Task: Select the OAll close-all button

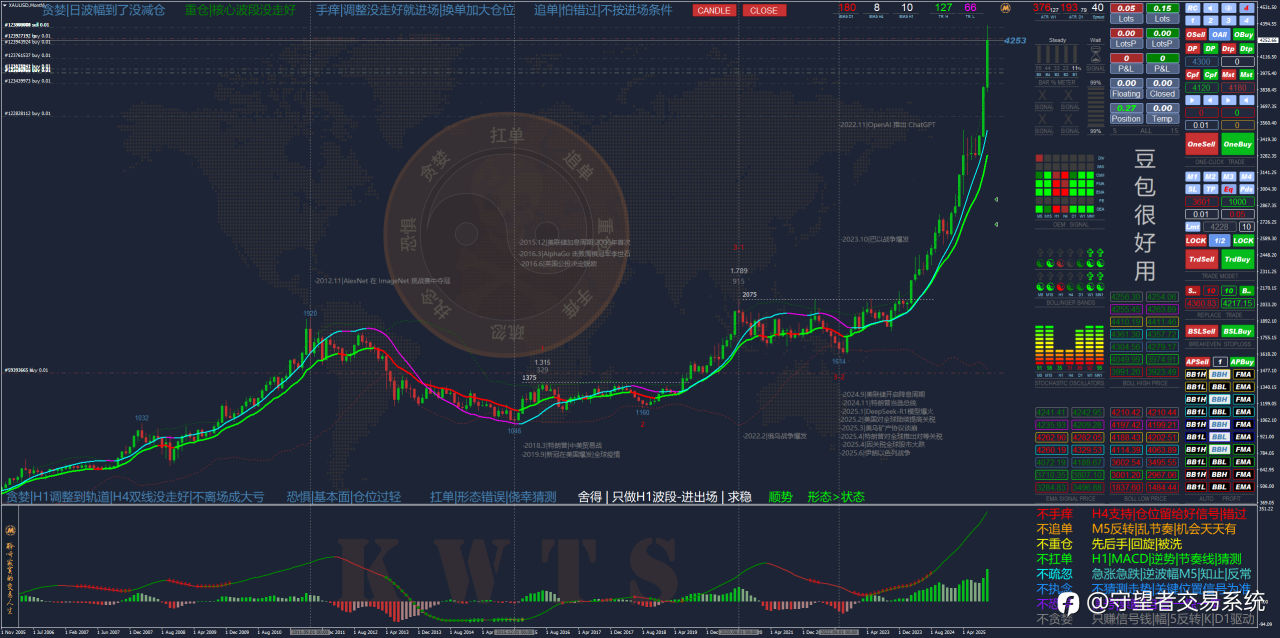Action: [x=1220, y=34]
